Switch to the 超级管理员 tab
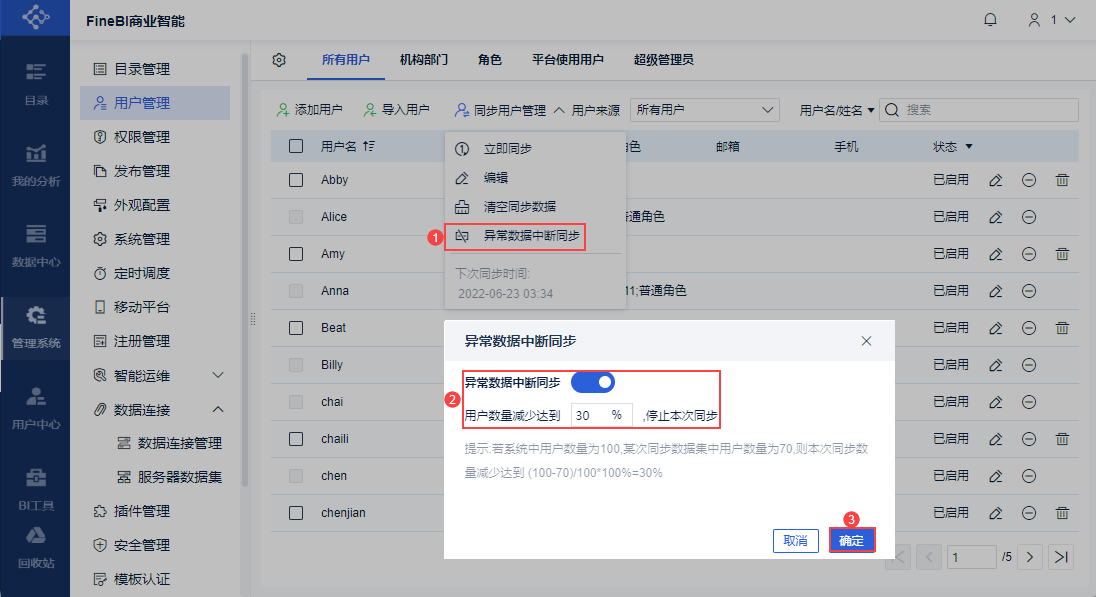 663,60
